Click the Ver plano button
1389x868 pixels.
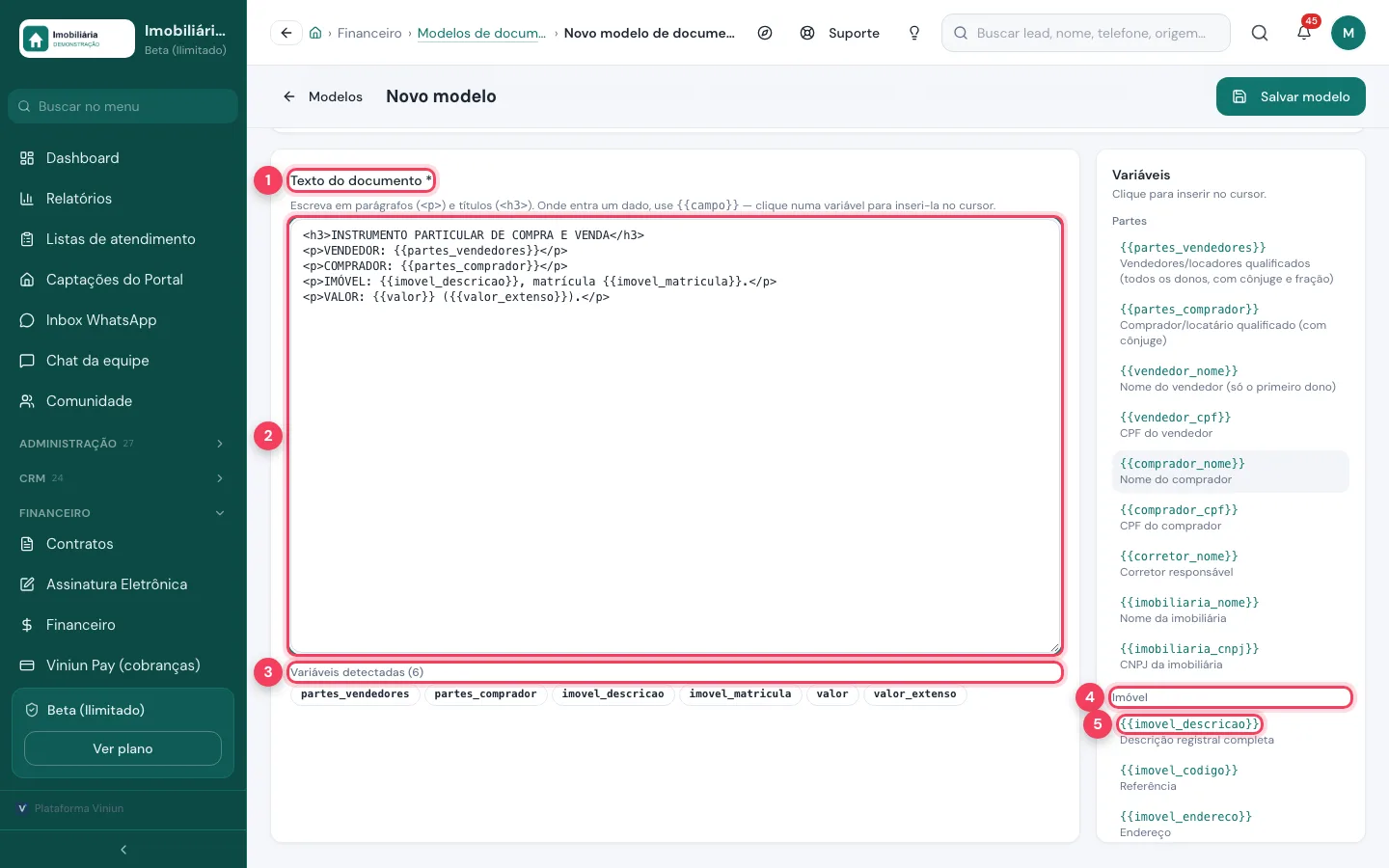click(123, 748)
